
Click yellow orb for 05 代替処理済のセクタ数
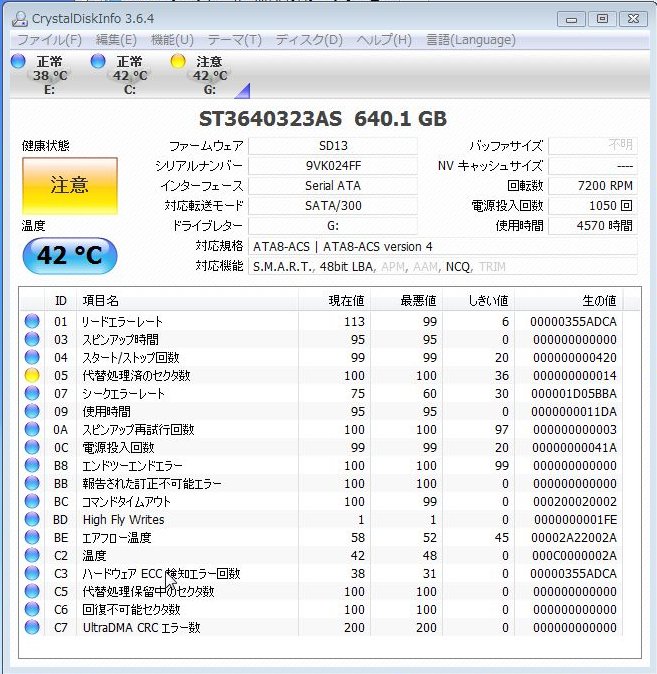click(x=32, y=375)
